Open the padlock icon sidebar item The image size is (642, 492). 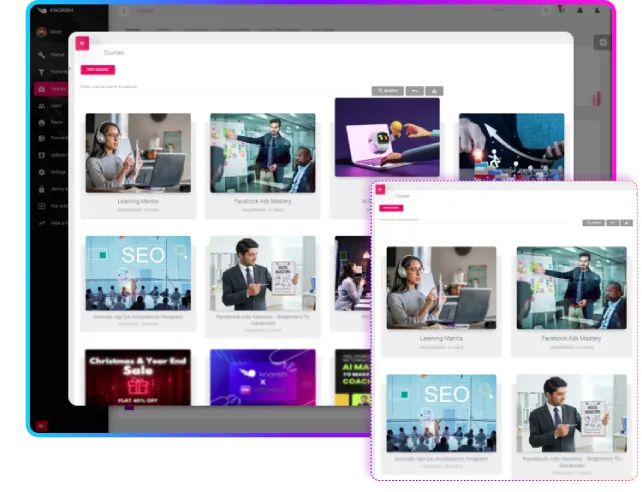tap(41, 189)
